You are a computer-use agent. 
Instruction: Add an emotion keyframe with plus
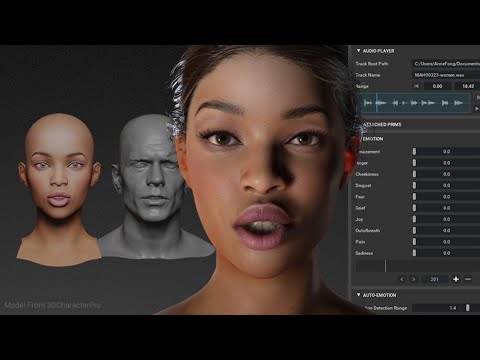tap(456, 279)
